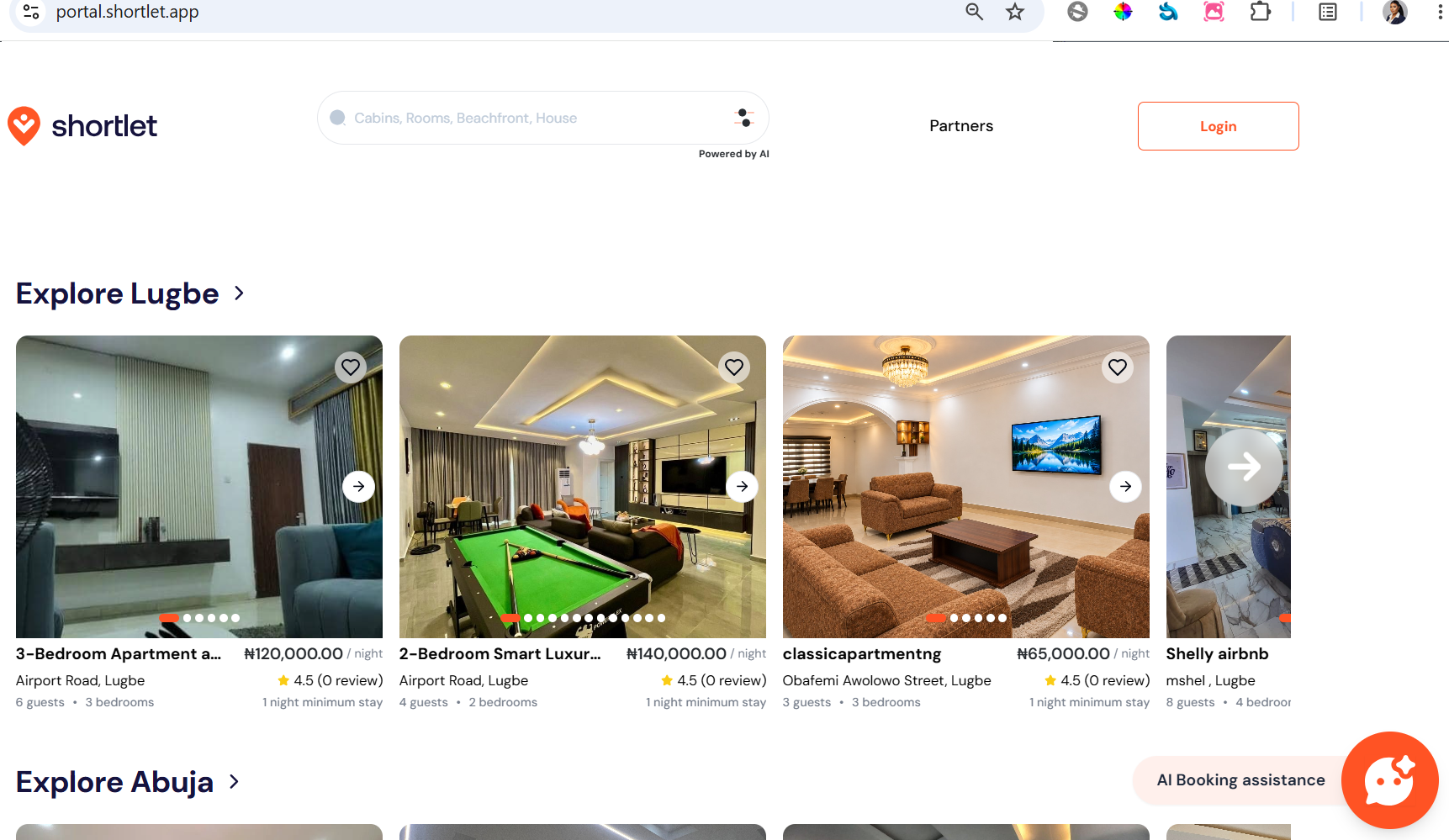1449x840 pixels.
Task: Expand Explore Abuja with the chevron
Action: coord(235,782)
